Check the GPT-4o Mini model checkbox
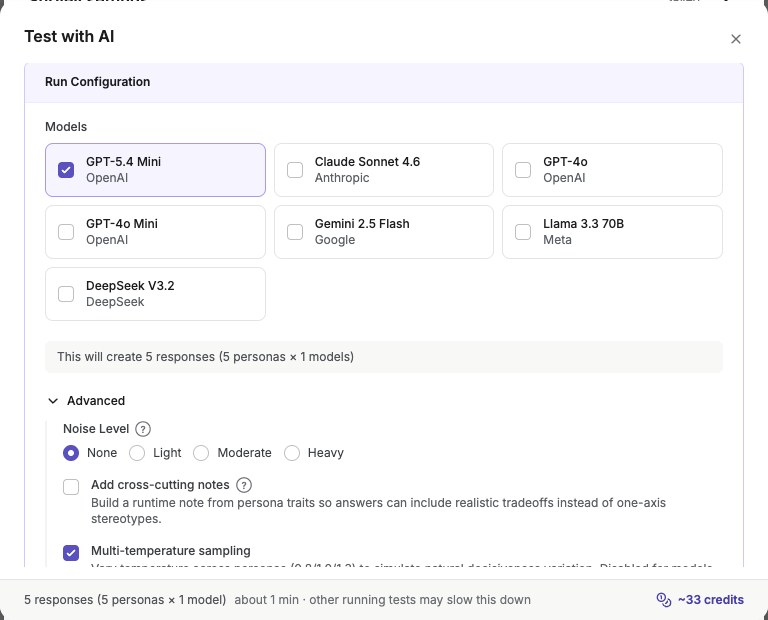Image resolution: width=768 pixels, height=620 pixels. click(x=66, y=232)
